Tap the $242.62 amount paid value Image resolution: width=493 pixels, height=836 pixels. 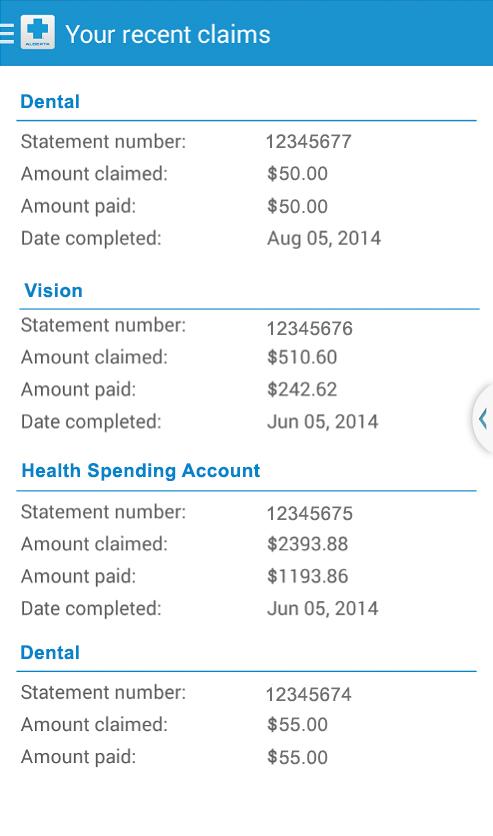click(x=302, y=390)
